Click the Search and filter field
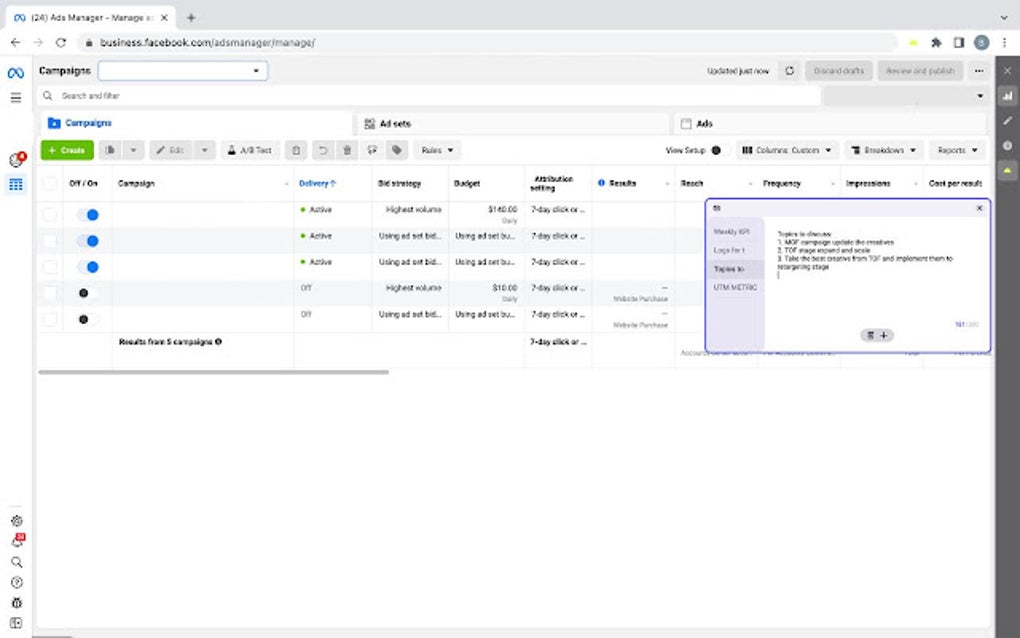This screenshot has width=1020, height=638. [429, 96]
